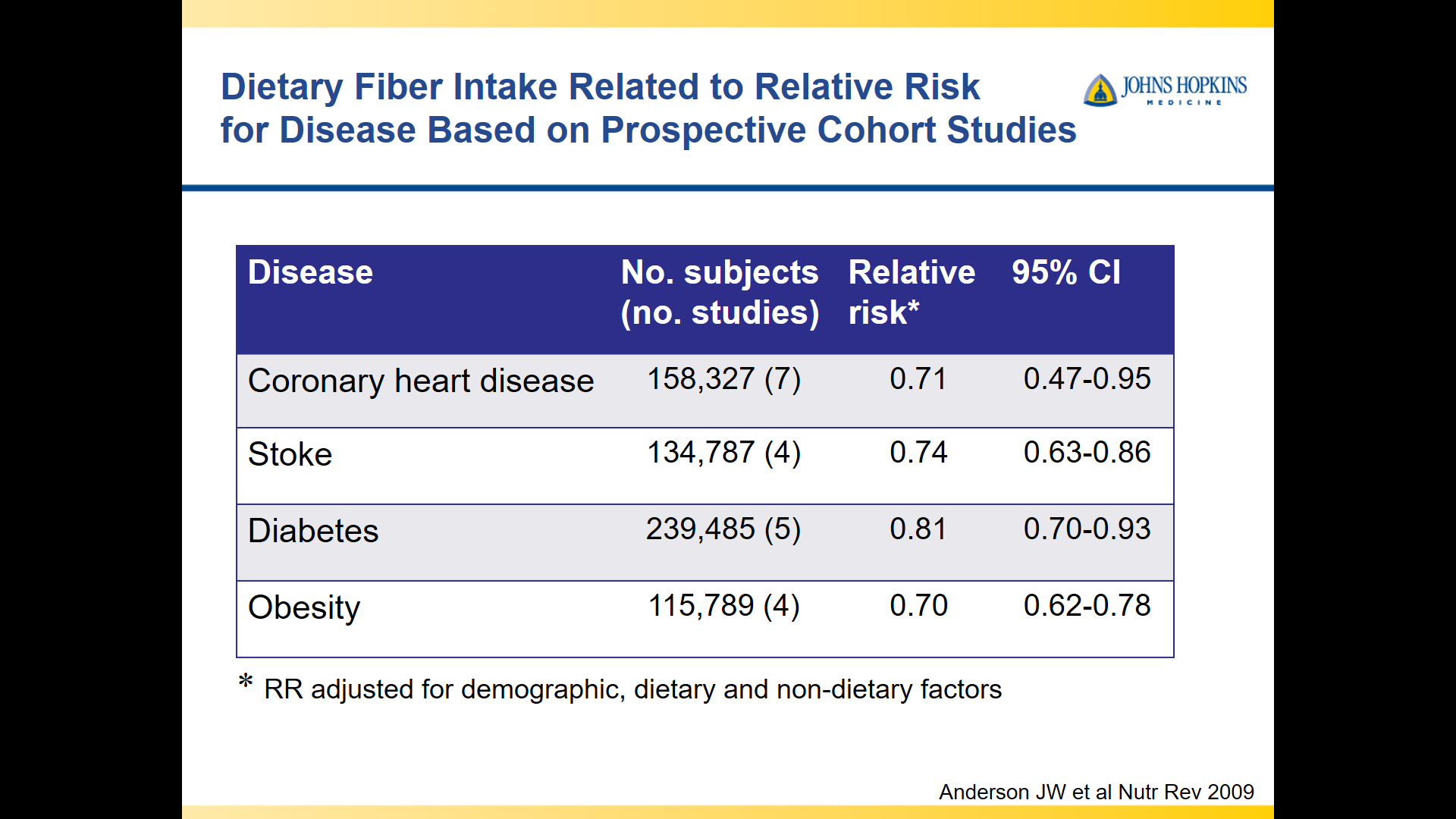1456x819 pixels.
Task: Click the No. subjects column header
Action: (719, 293)
